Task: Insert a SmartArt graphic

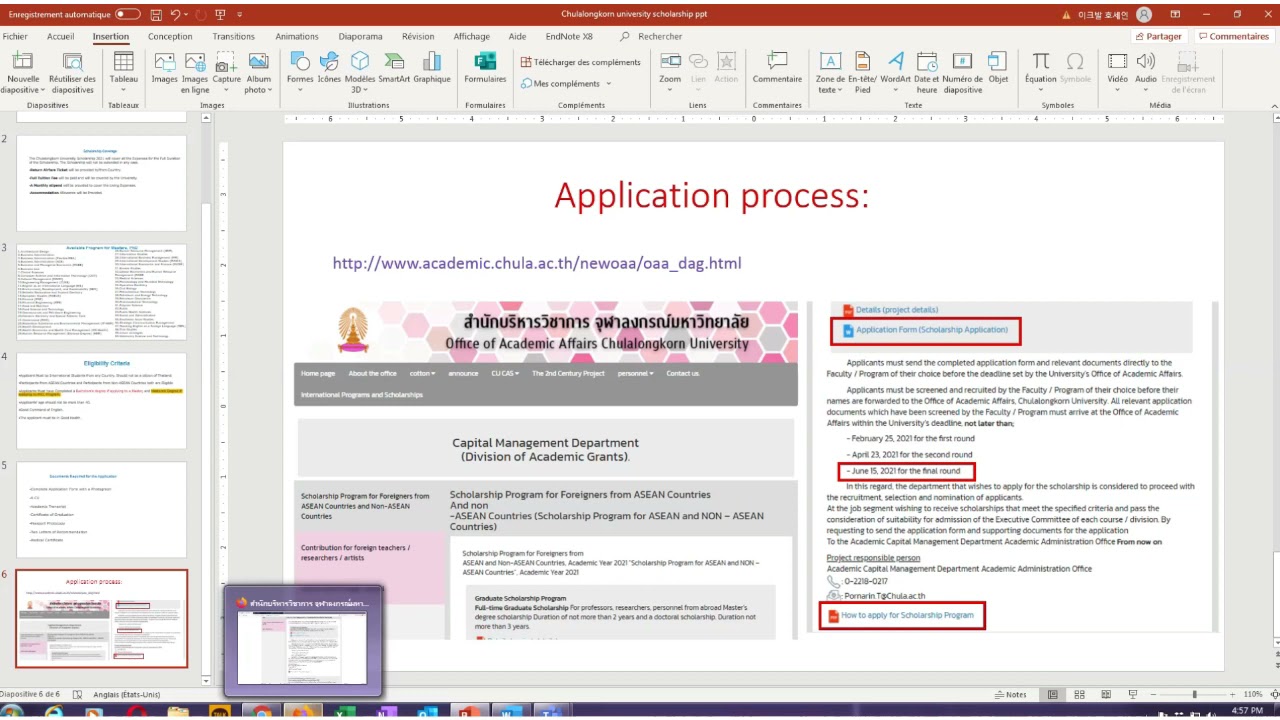Action: coord(394,68)
